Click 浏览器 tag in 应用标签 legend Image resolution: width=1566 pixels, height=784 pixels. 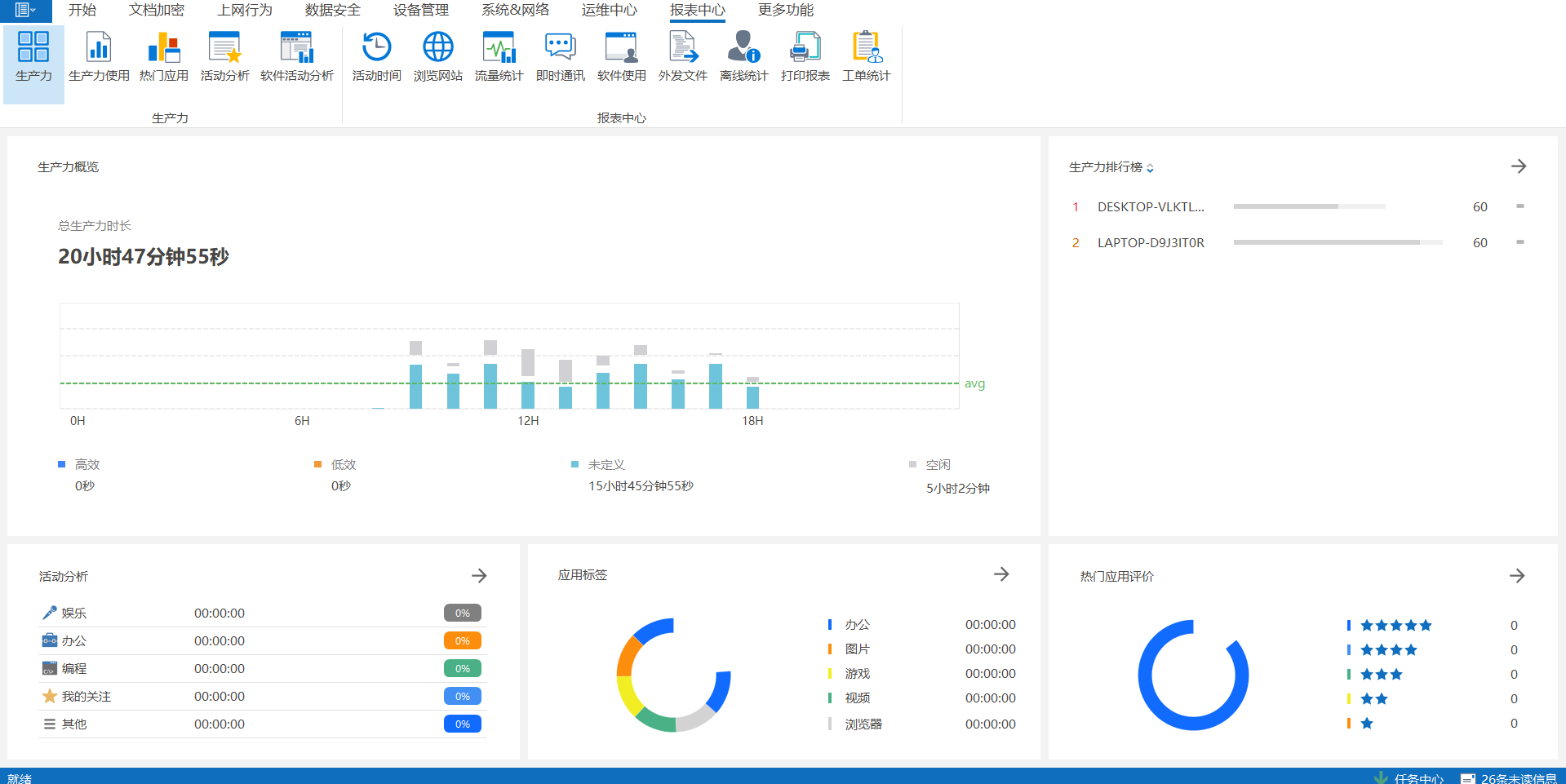coord(863,724)
